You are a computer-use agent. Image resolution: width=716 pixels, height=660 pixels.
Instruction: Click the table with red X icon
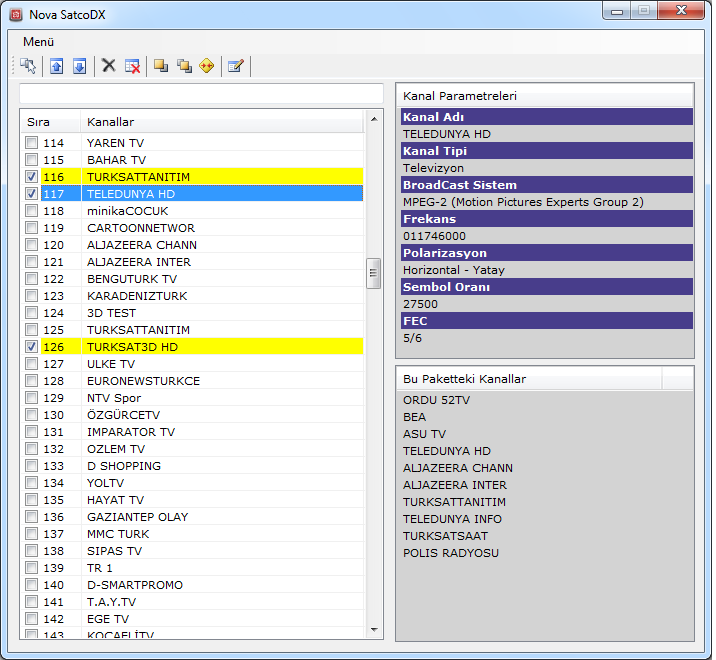tap(132, 66)
